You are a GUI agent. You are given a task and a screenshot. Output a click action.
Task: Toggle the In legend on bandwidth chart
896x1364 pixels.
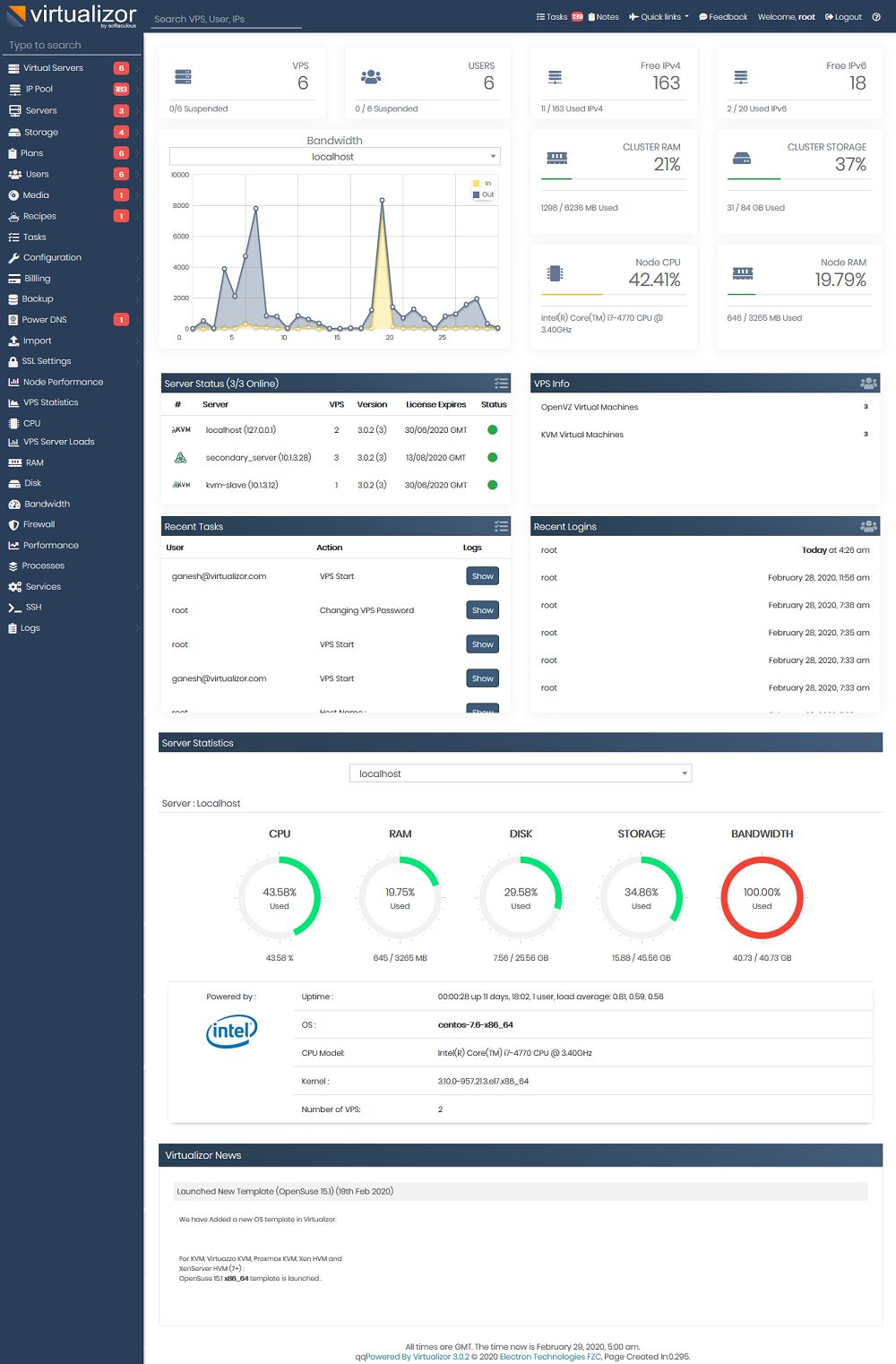click(482, 183)
